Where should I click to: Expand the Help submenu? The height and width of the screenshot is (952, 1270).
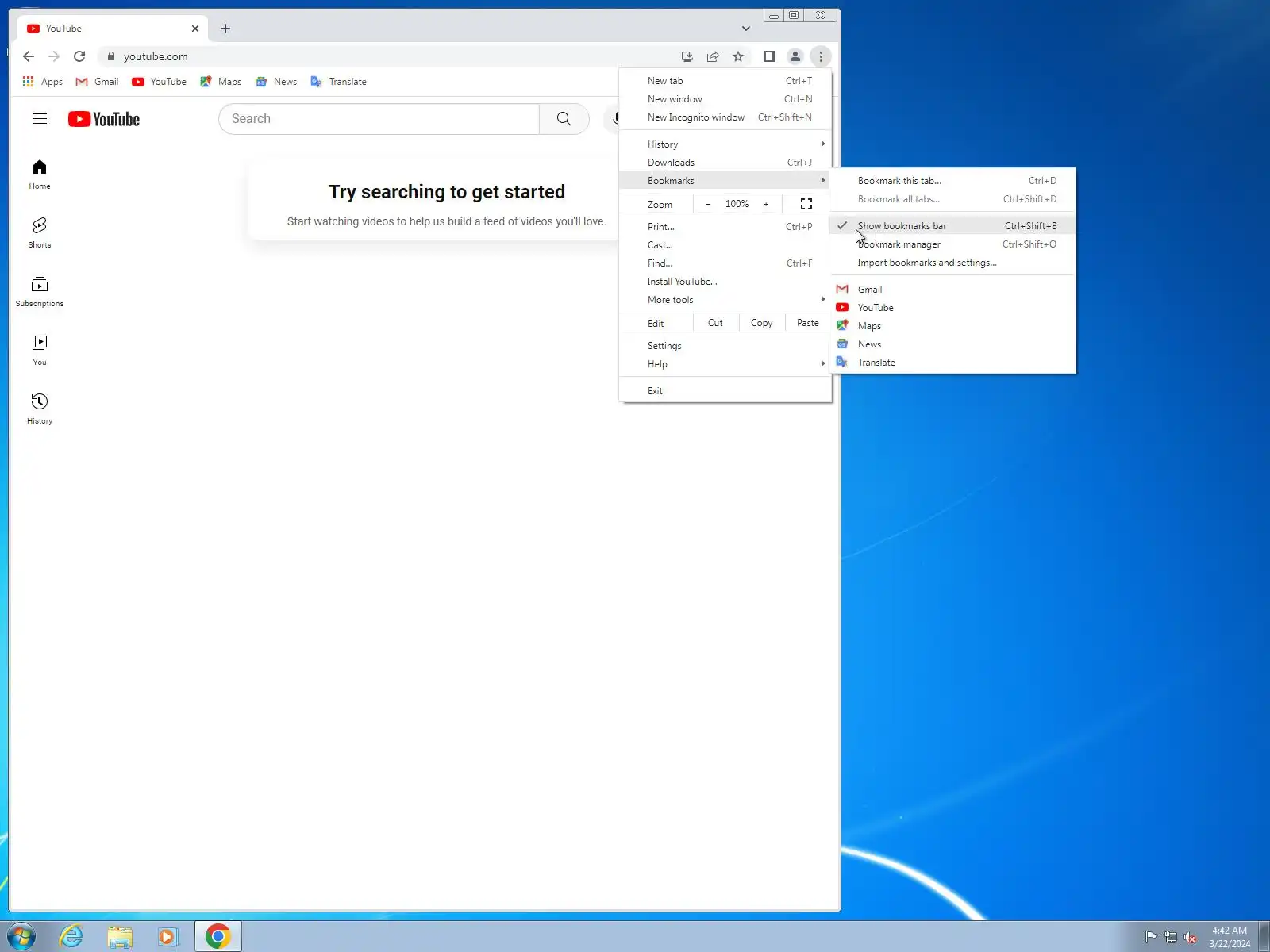725,364
